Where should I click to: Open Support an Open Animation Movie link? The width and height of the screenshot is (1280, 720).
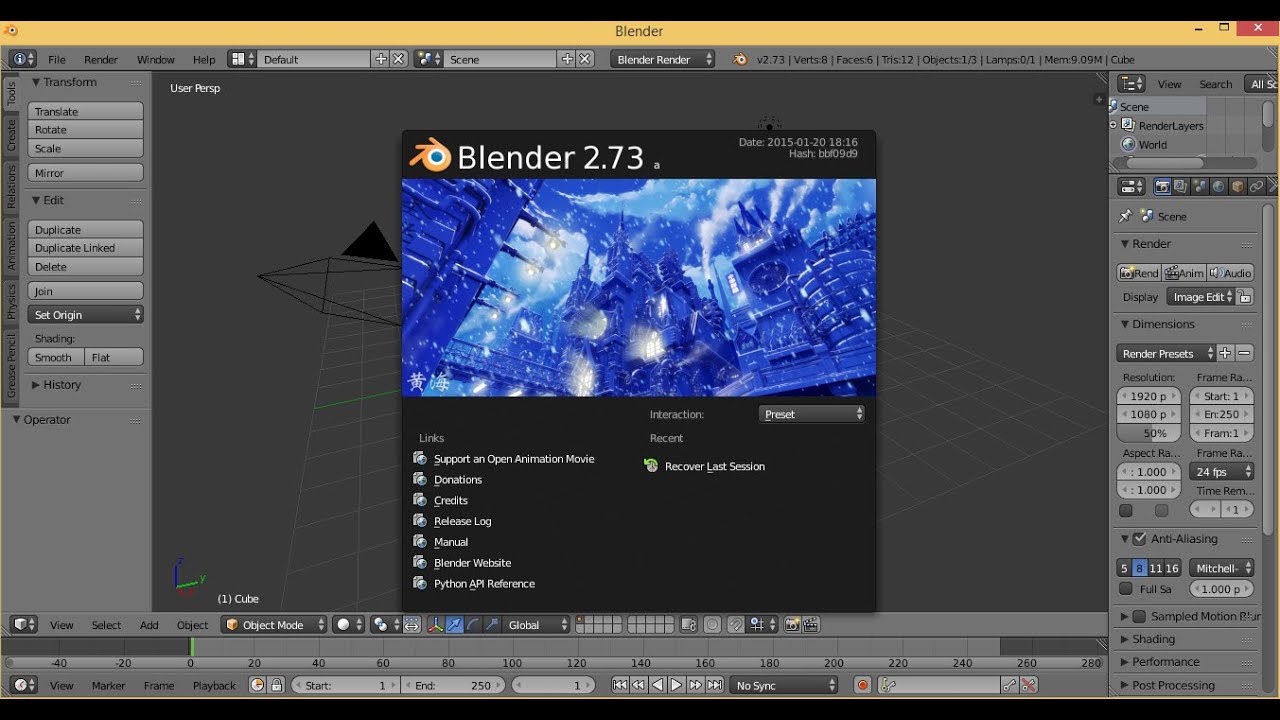514,459
